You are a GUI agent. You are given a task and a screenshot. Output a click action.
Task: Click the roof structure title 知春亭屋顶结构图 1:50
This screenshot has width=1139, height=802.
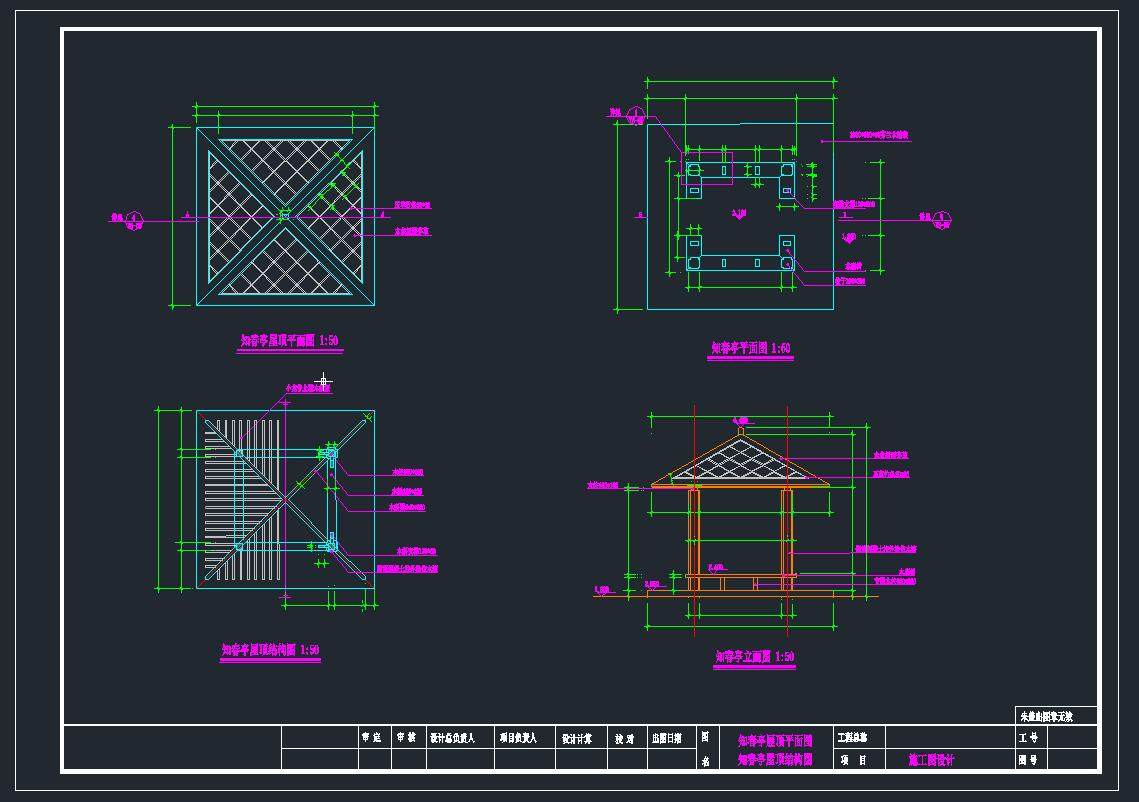click(270, 650)
